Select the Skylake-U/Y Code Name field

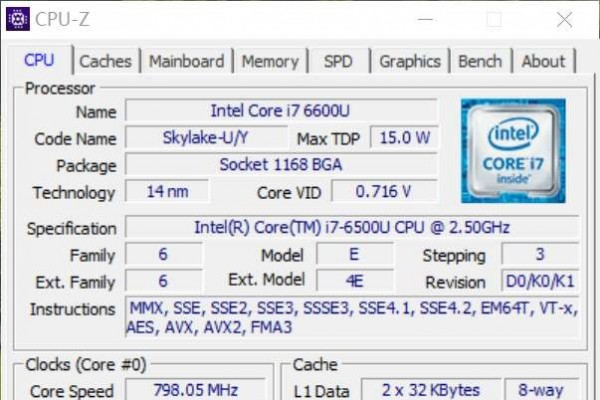[208, 137]
